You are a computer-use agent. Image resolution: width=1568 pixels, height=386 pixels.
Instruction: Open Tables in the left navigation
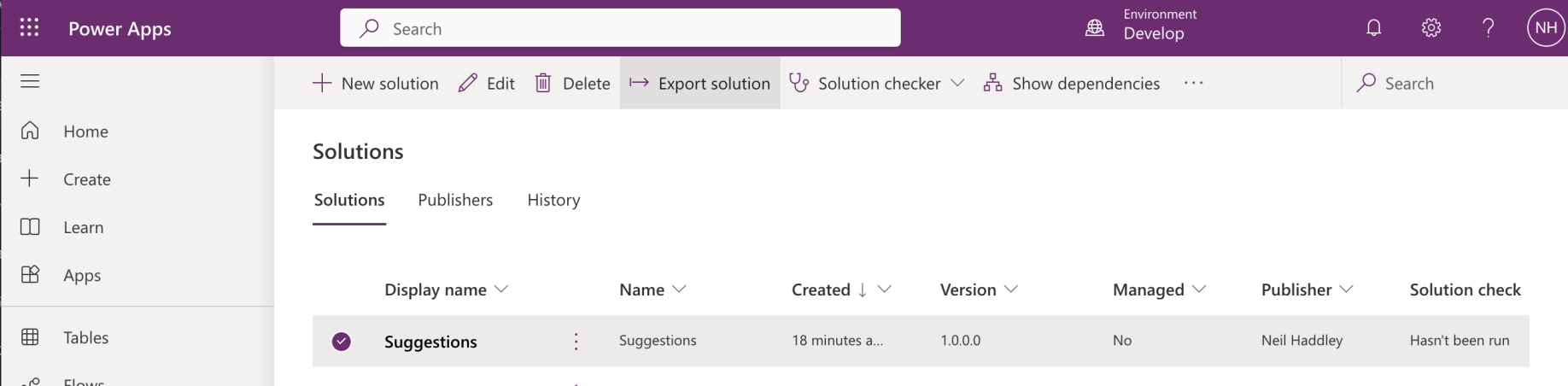click(85, 337)
